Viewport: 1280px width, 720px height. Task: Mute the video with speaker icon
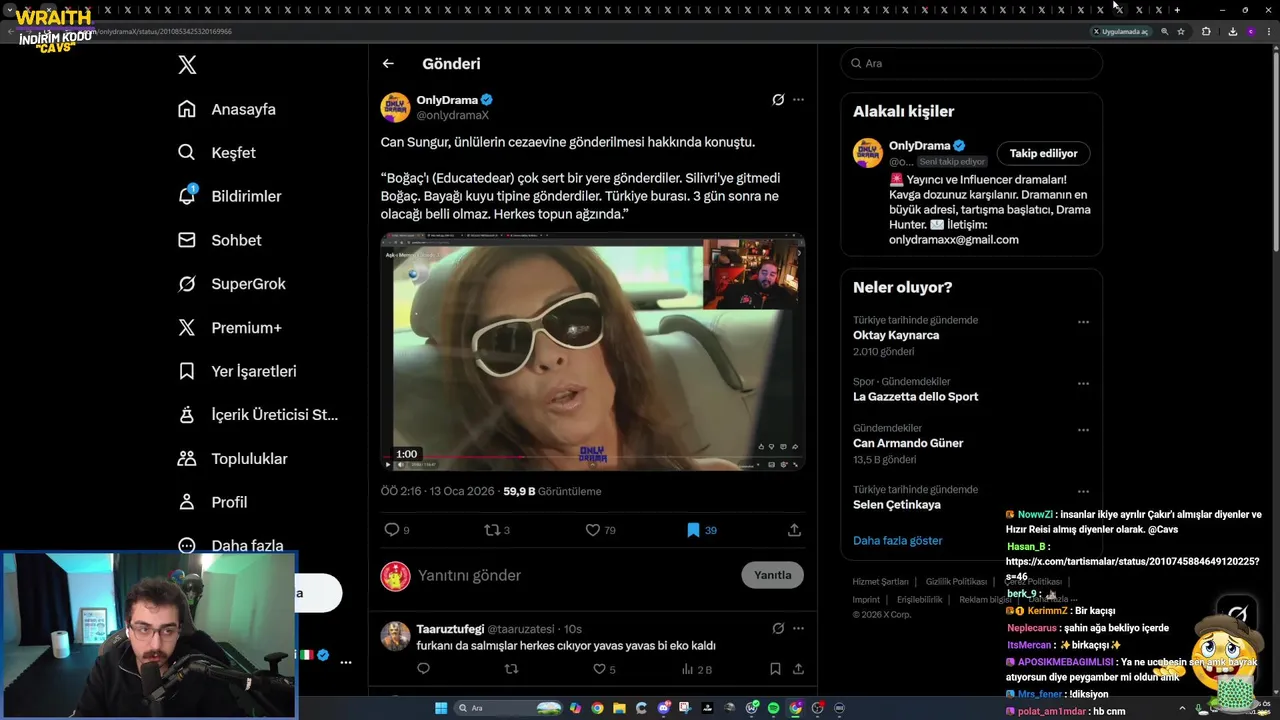coord(402,464)
